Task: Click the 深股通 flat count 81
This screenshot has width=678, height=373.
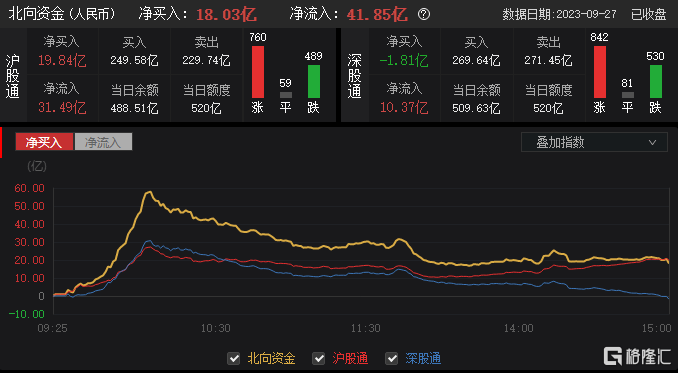Action: point(627,83)
